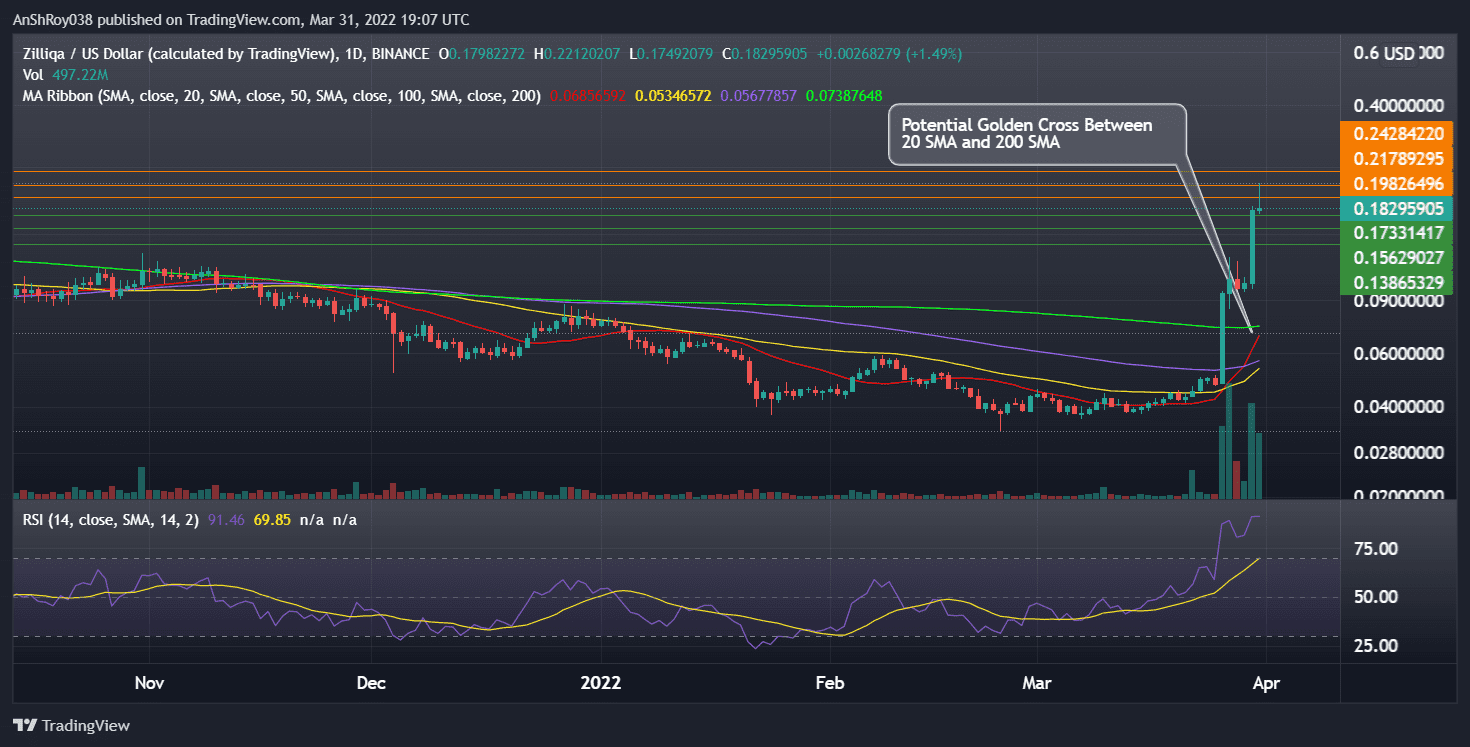1470x747 pixels.
Task: Click the TradingView logo at bottom left
Action: tap(72, 725)
